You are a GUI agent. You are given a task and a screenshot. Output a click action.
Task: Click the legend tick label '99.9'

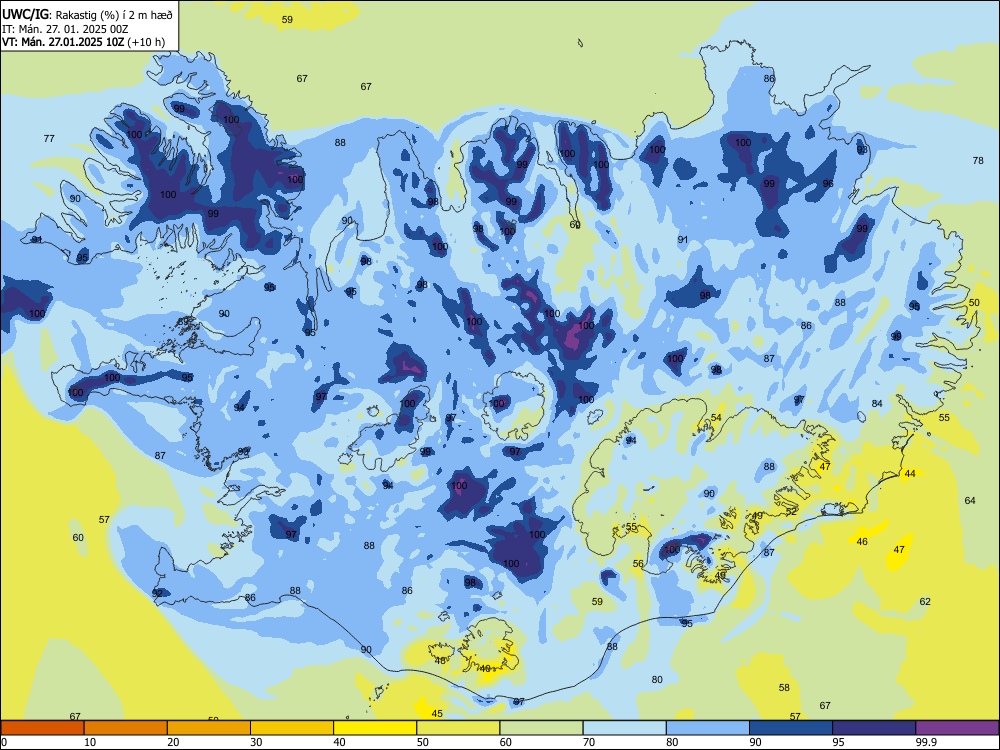pos(926,742)
